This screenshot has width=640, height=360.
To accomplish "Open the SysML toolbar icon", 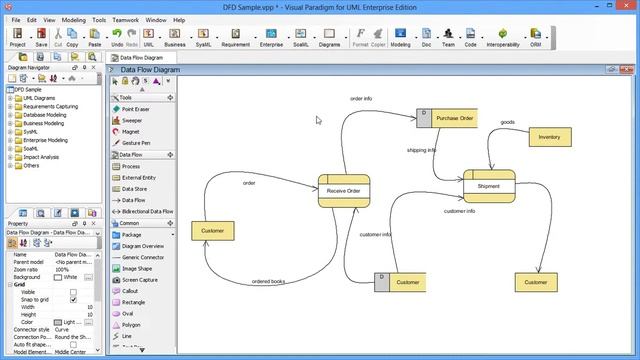I will coord(203,37).
